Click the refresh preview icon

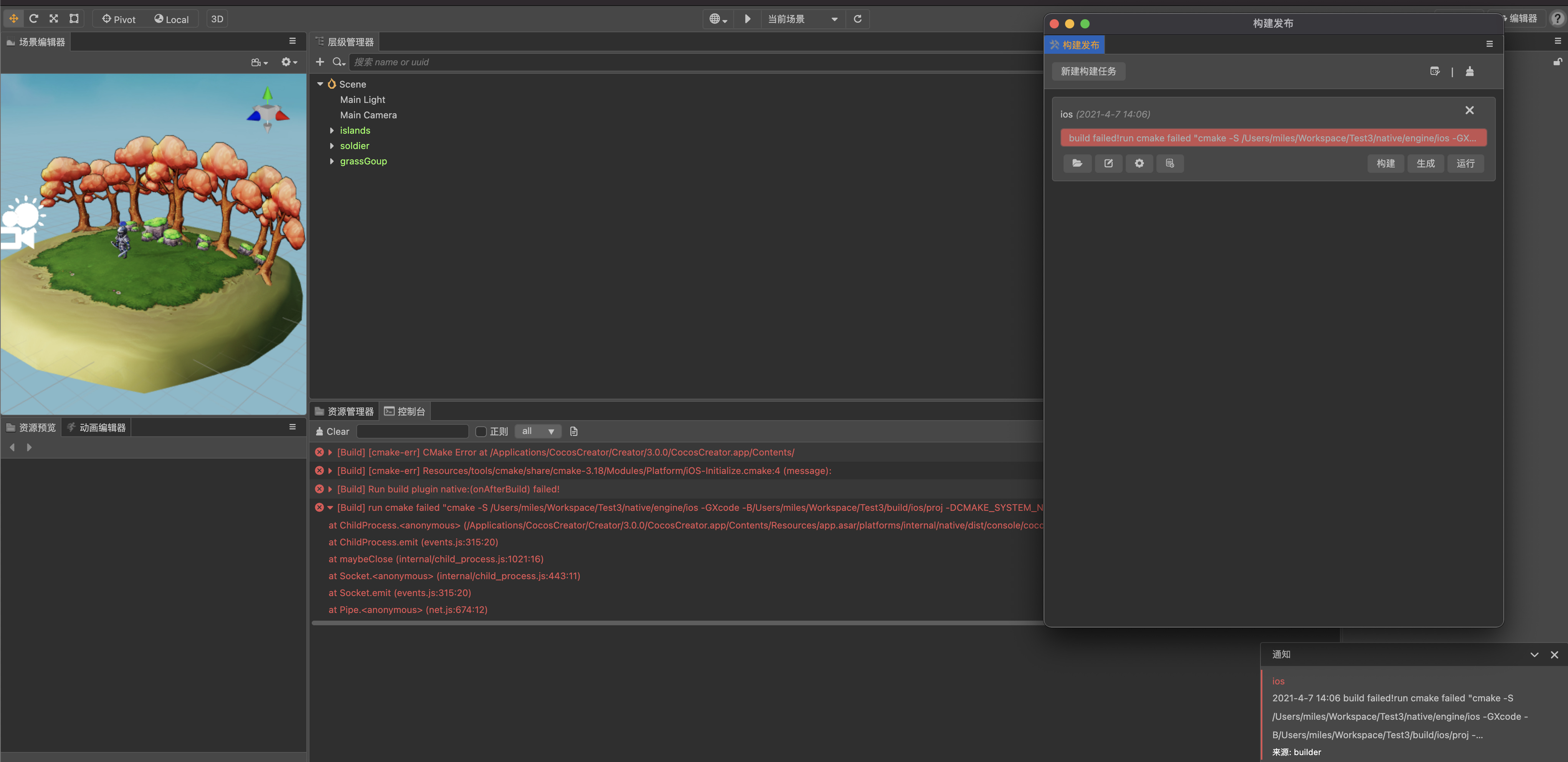(857, 19)
